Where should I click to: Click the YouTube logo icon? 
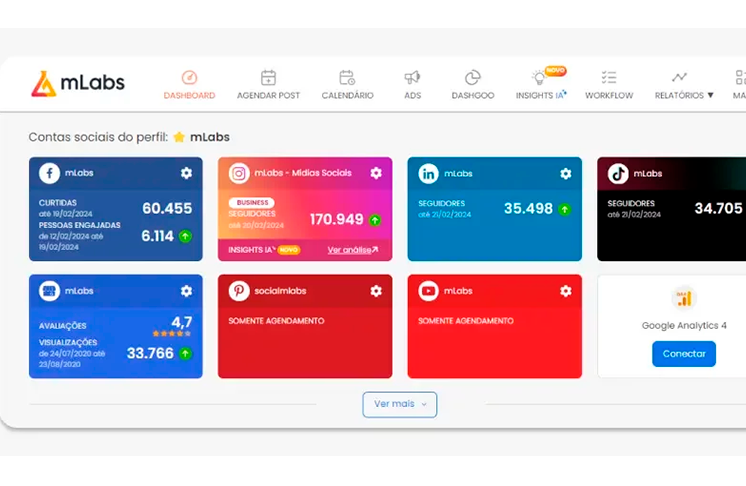point(428,291)
